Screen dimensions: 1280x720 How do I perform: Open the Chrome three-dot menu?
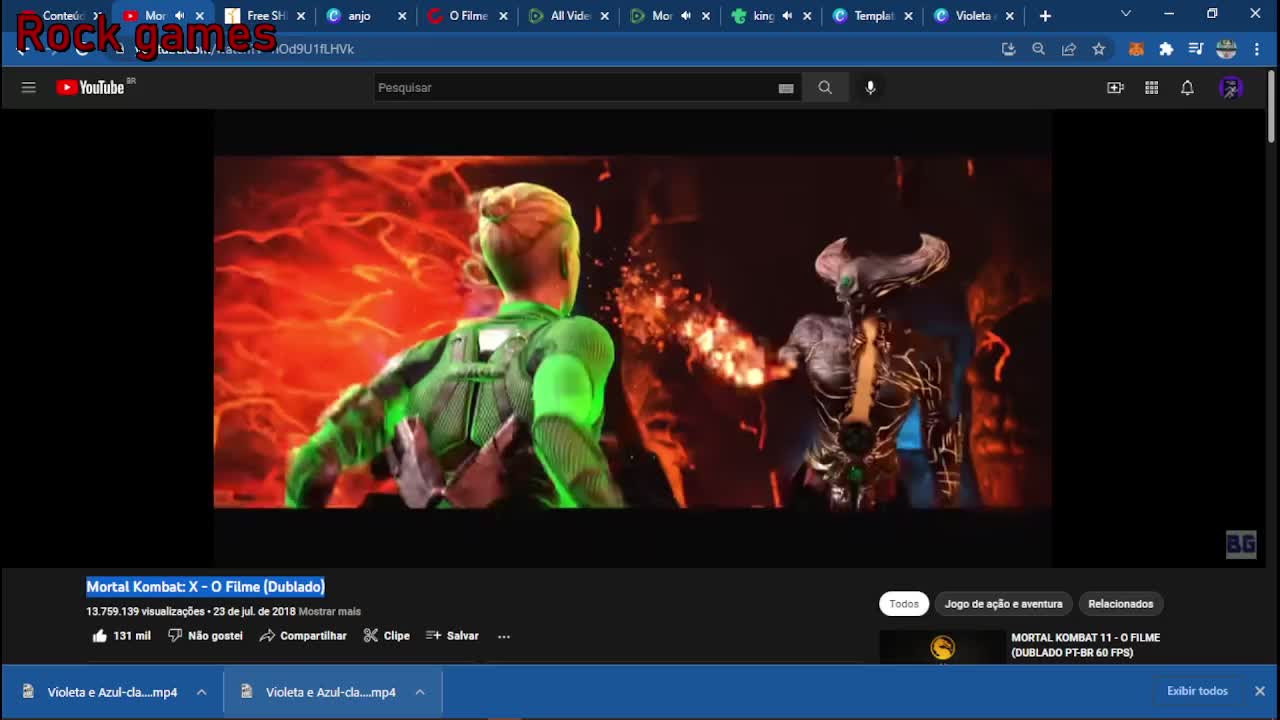pyautogui.click(x=1257, y=49)
